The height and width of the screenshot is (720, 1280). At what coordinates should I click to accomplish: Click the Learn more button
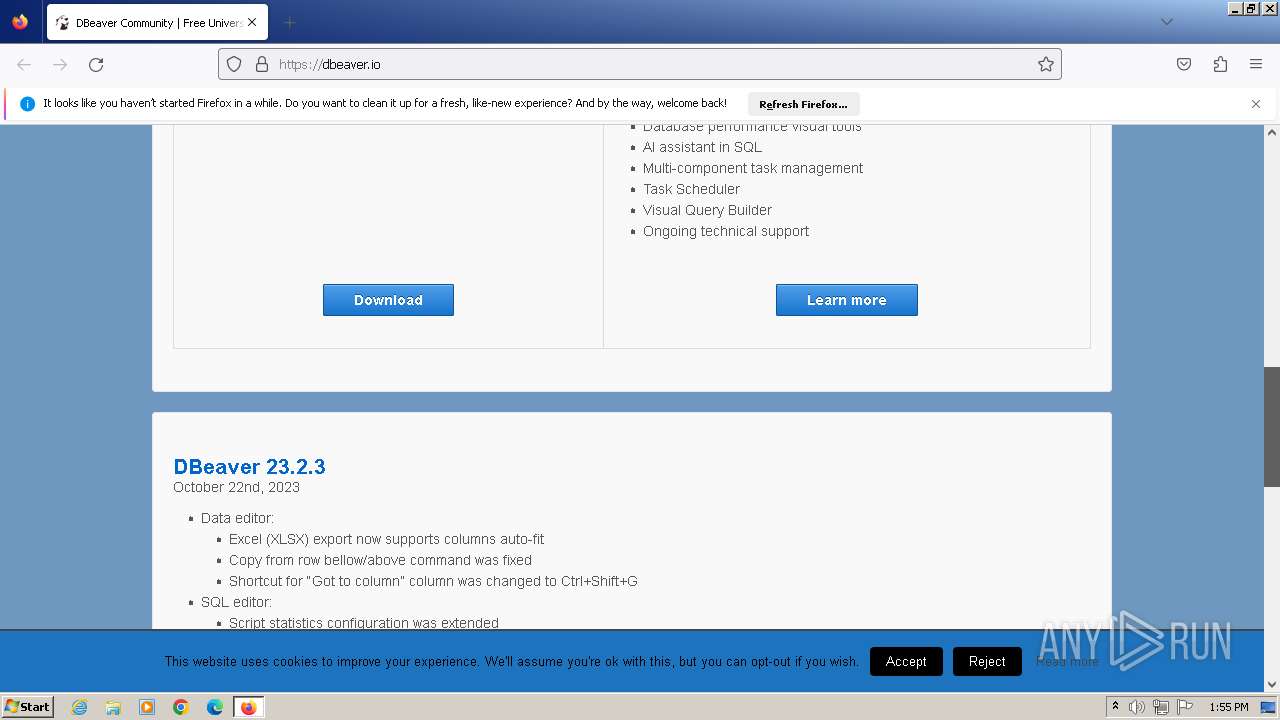click(846, 300)
